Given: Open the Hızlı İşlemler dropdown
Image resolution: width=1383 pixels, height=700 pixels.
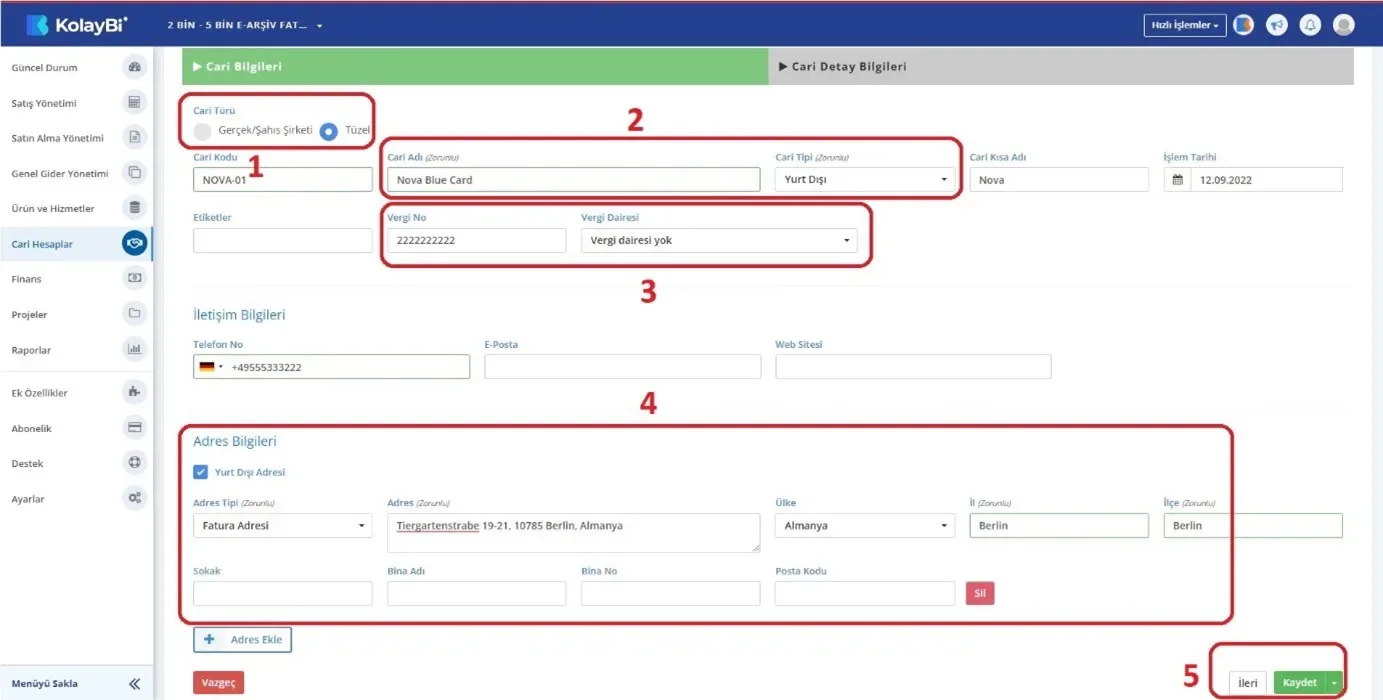Looking at the screenshot, I should 1185,25.
